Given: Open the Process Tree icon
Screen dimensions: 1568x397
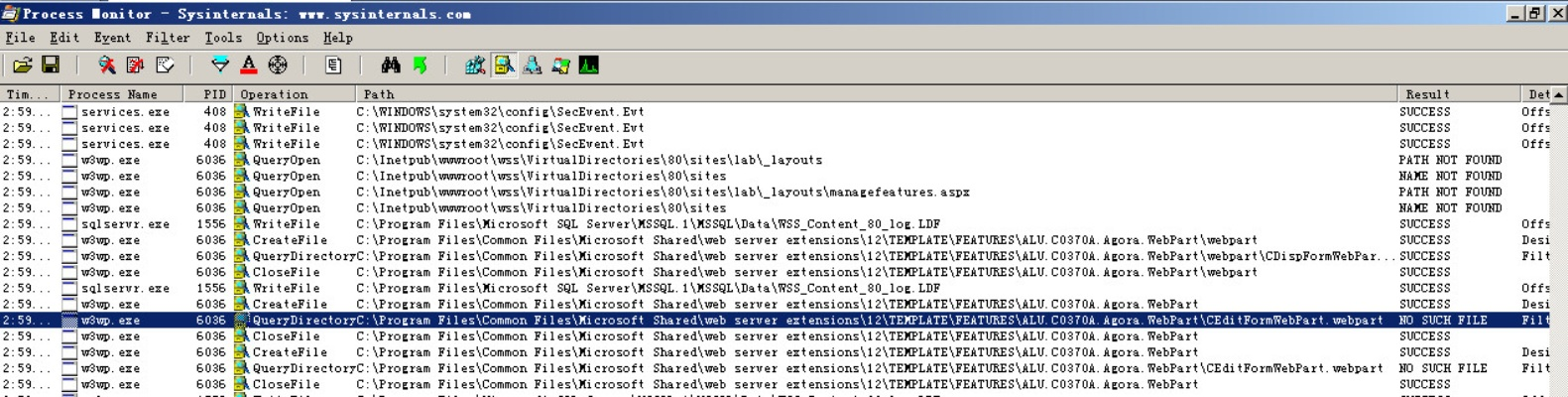Looking at the screenshot, I should point(333,66).
